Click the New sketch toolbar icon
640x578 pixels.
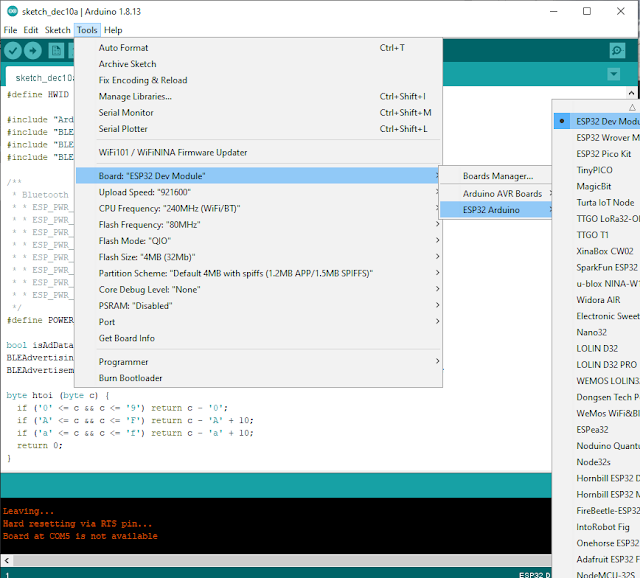point(56,51)
